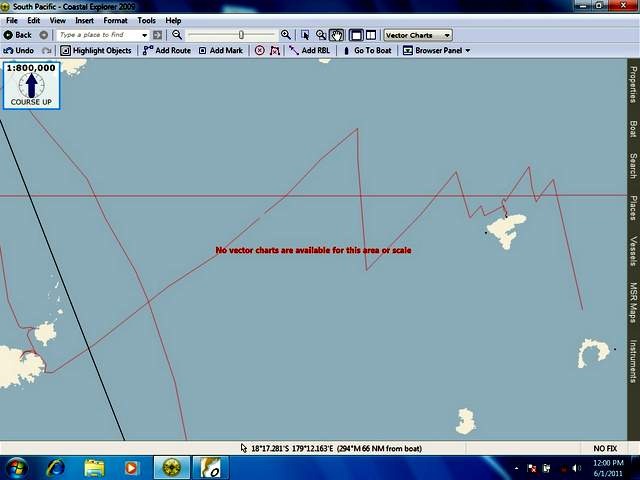Open the place search history dropdown arrow
The height and width of the screenshot is (480, 640).
coord(144,35)
